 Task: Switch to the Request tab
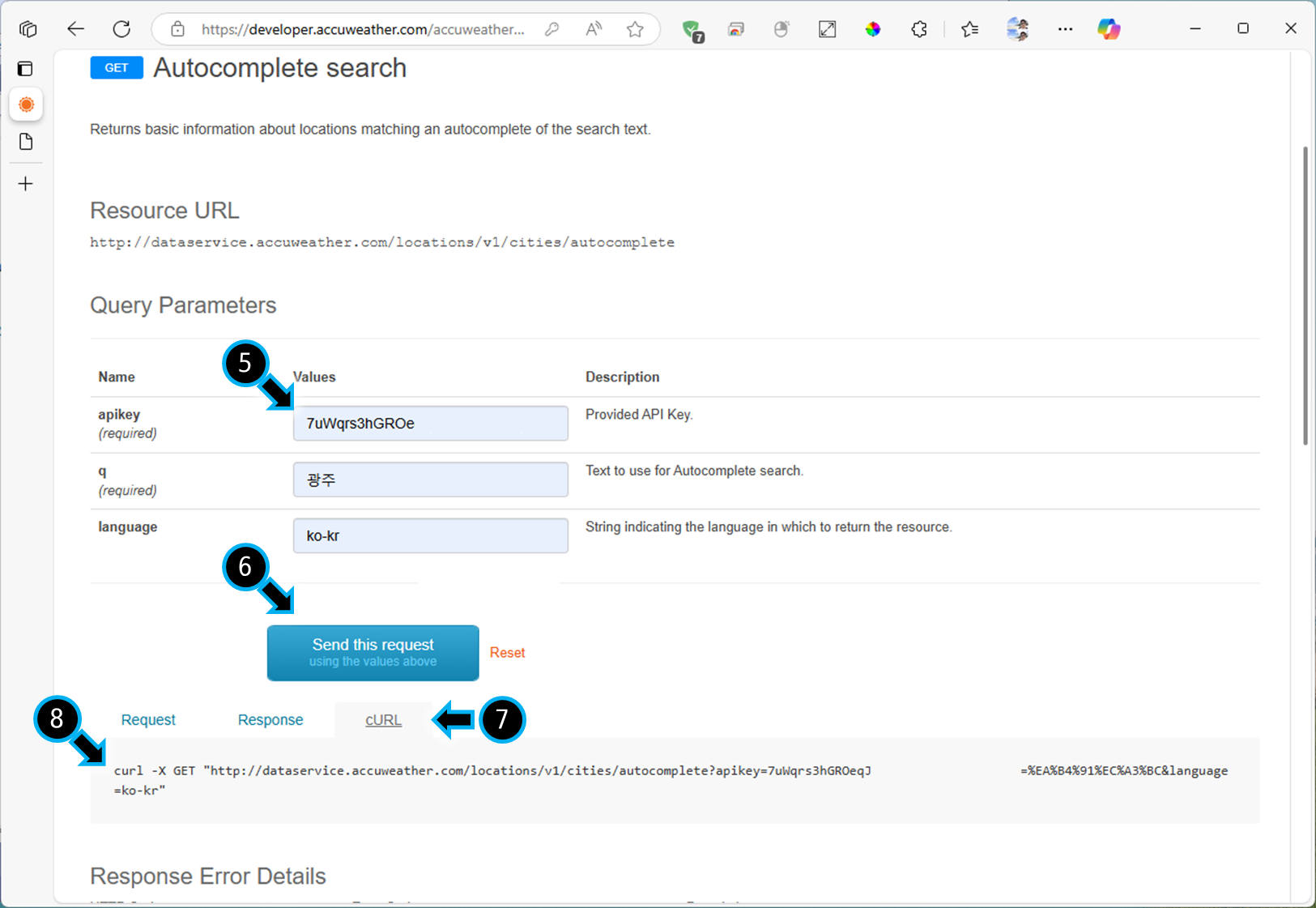pos(148,719)
